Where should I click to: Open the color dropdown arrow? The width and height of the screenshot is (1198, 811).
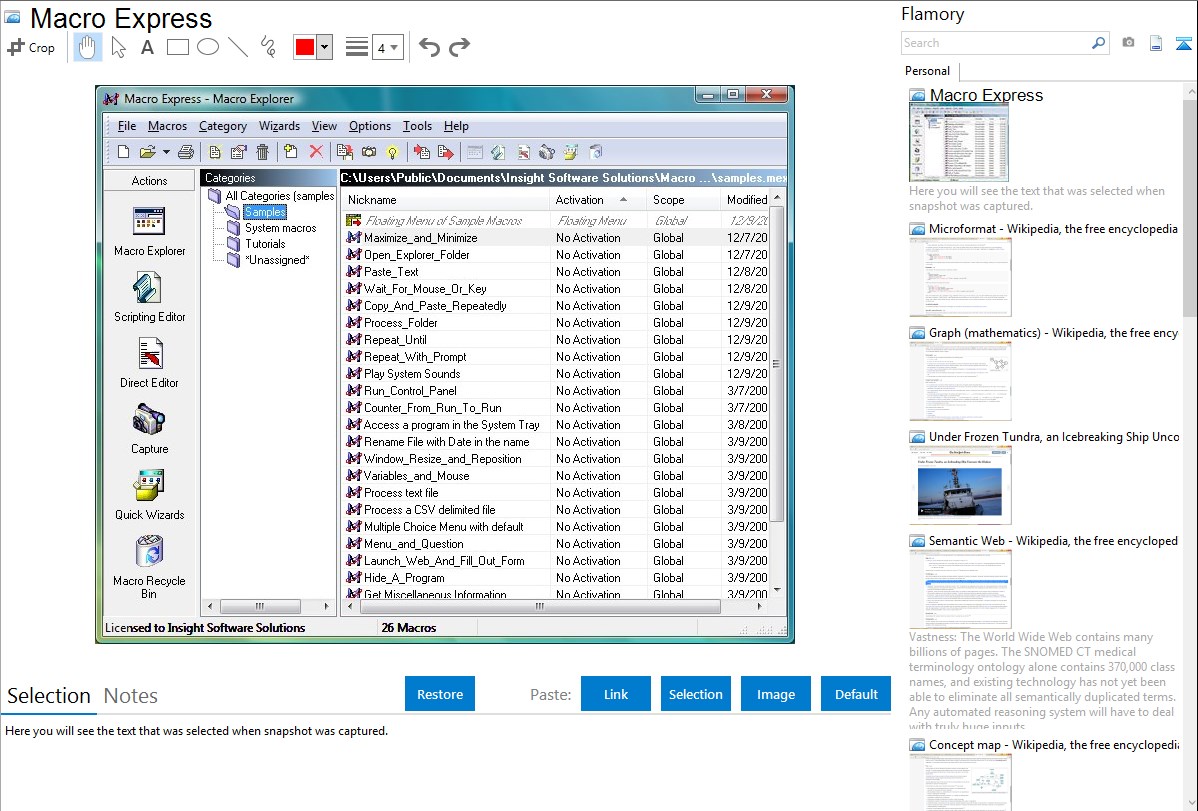click(x=325, y=47)
